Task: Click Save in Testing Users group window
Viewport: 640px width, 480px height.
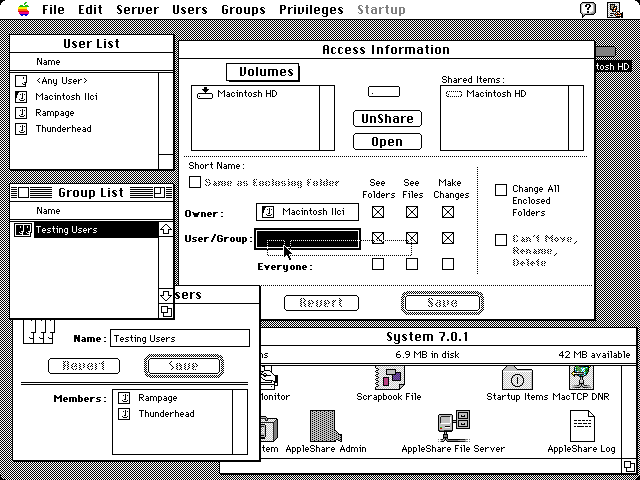Action: [x=184, y=366]
